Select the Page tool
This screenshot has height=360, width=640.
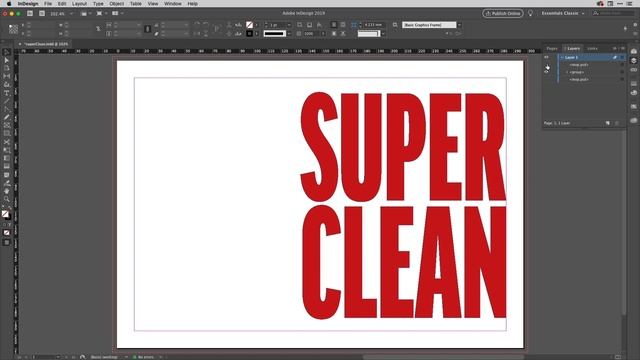pos(7,68)
